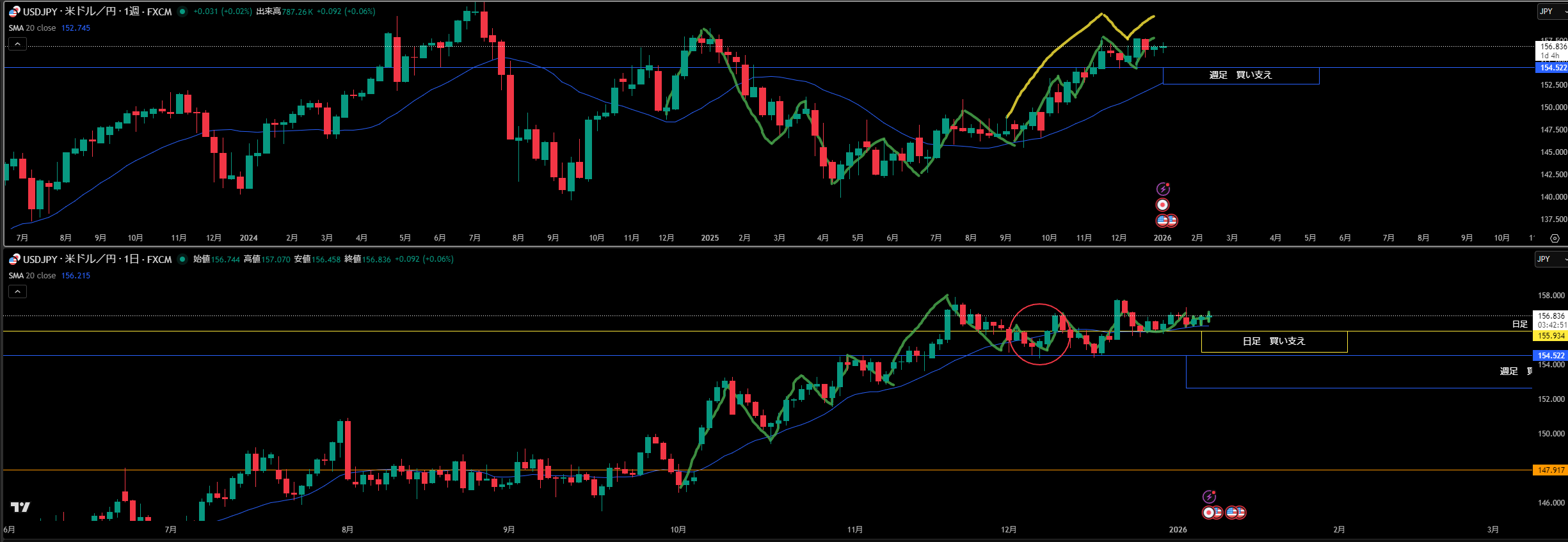The width and height of the screenshot is (1568, 542).
Task: Collapse the daily chart indicator legend
Action: click(x=17, y=292)
